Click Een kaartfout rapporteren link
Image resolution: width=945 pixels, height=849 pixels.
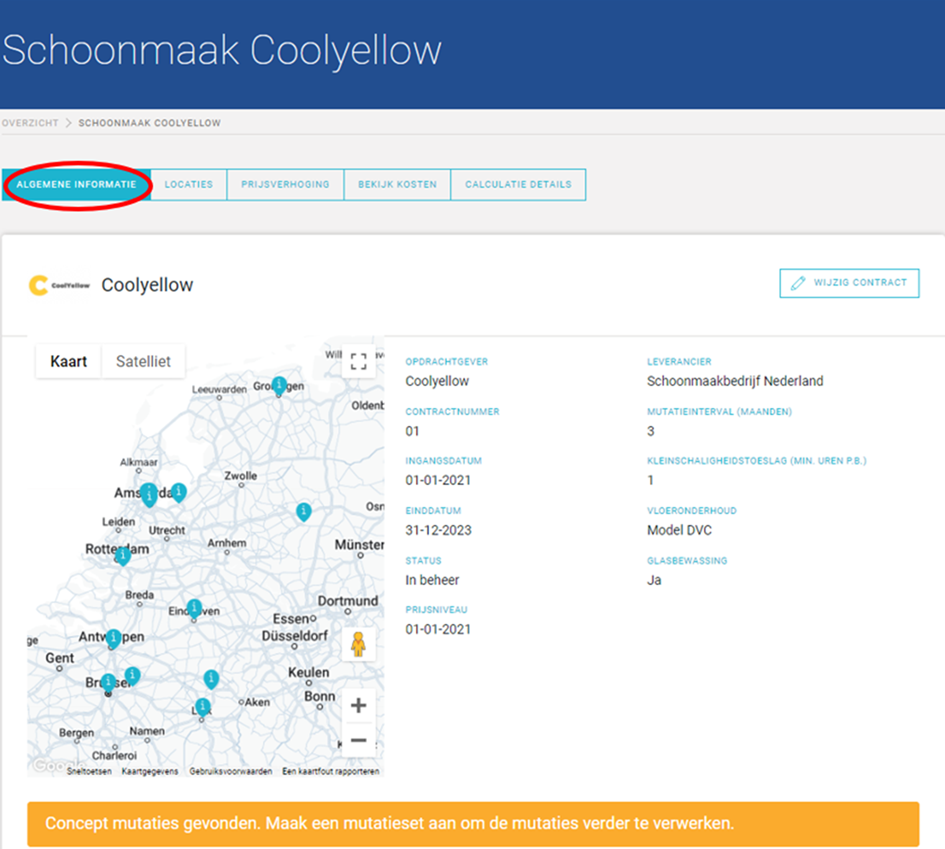(331, 771)
